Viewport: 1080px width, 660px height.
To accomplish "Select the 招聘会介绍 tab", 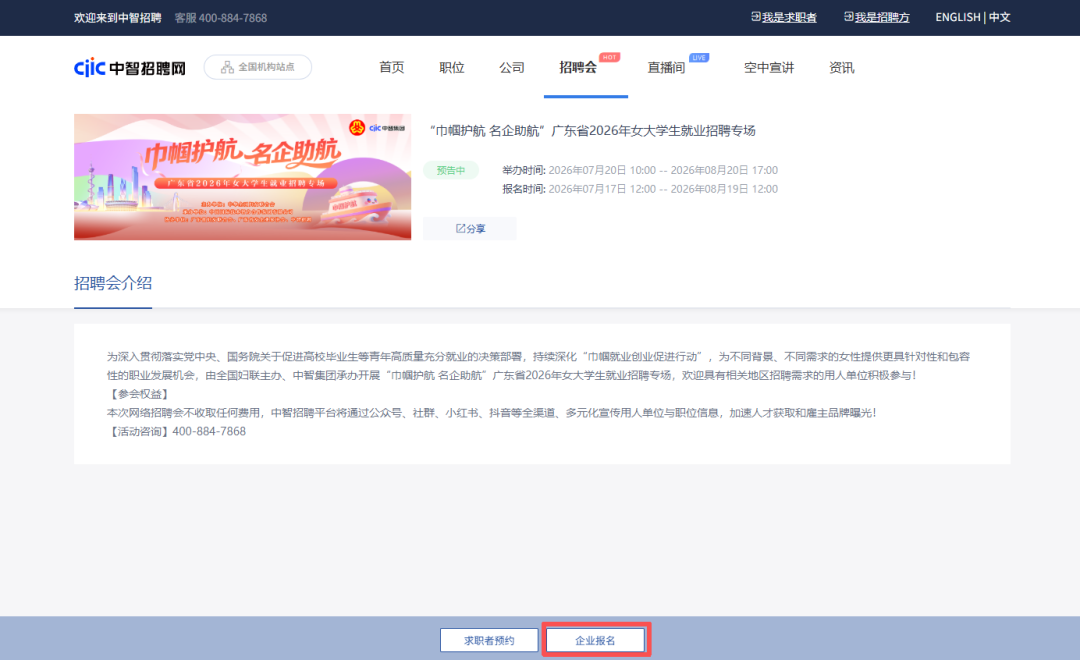I will (x=113, y=283).
